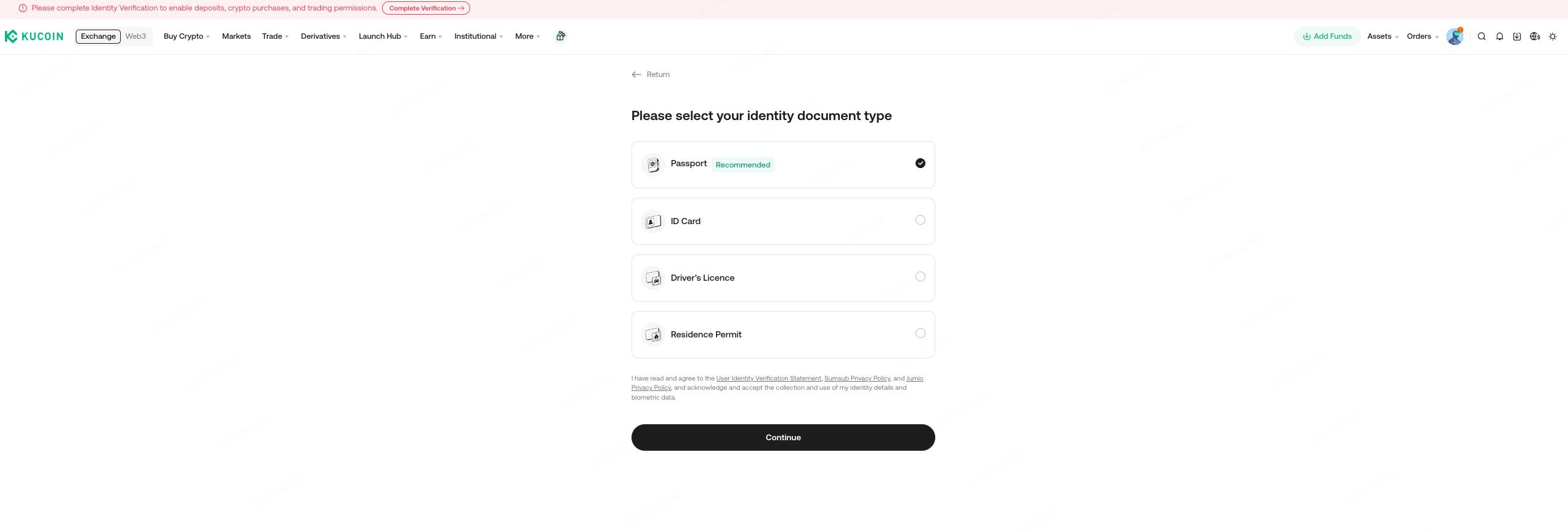Select the Residence Permit radio option
1568x532 pixels.
920,333
